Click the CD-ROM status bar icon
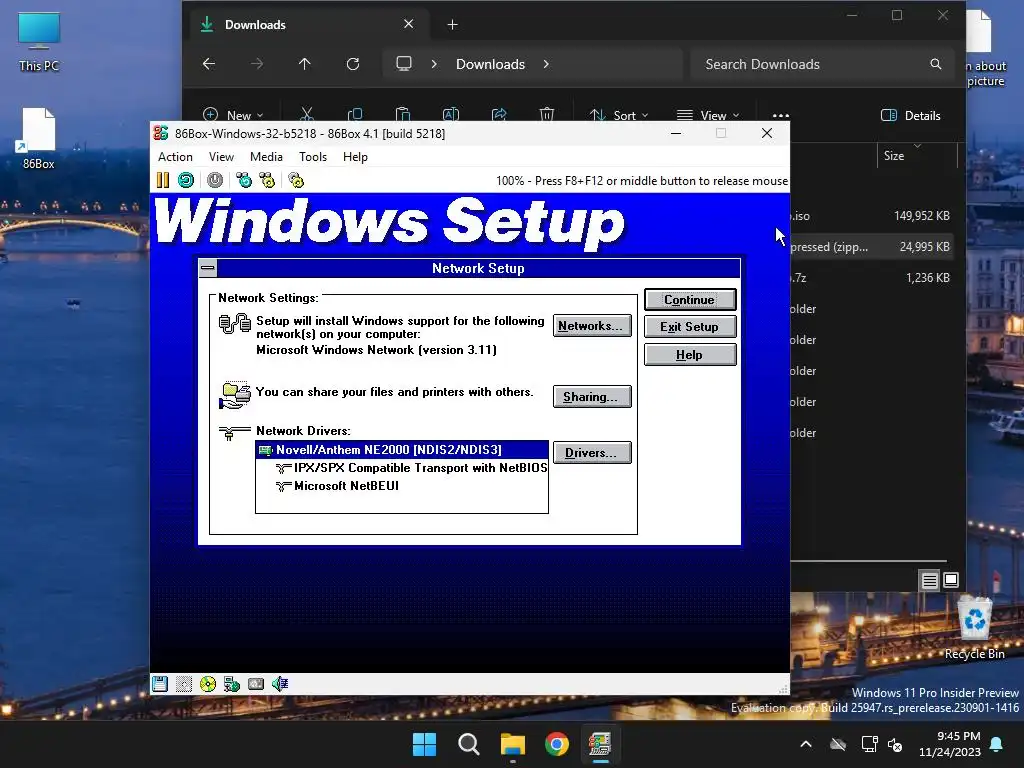The height and width of the screenshot is (768, 1024). pyautogui.click(x=208, y=684)
